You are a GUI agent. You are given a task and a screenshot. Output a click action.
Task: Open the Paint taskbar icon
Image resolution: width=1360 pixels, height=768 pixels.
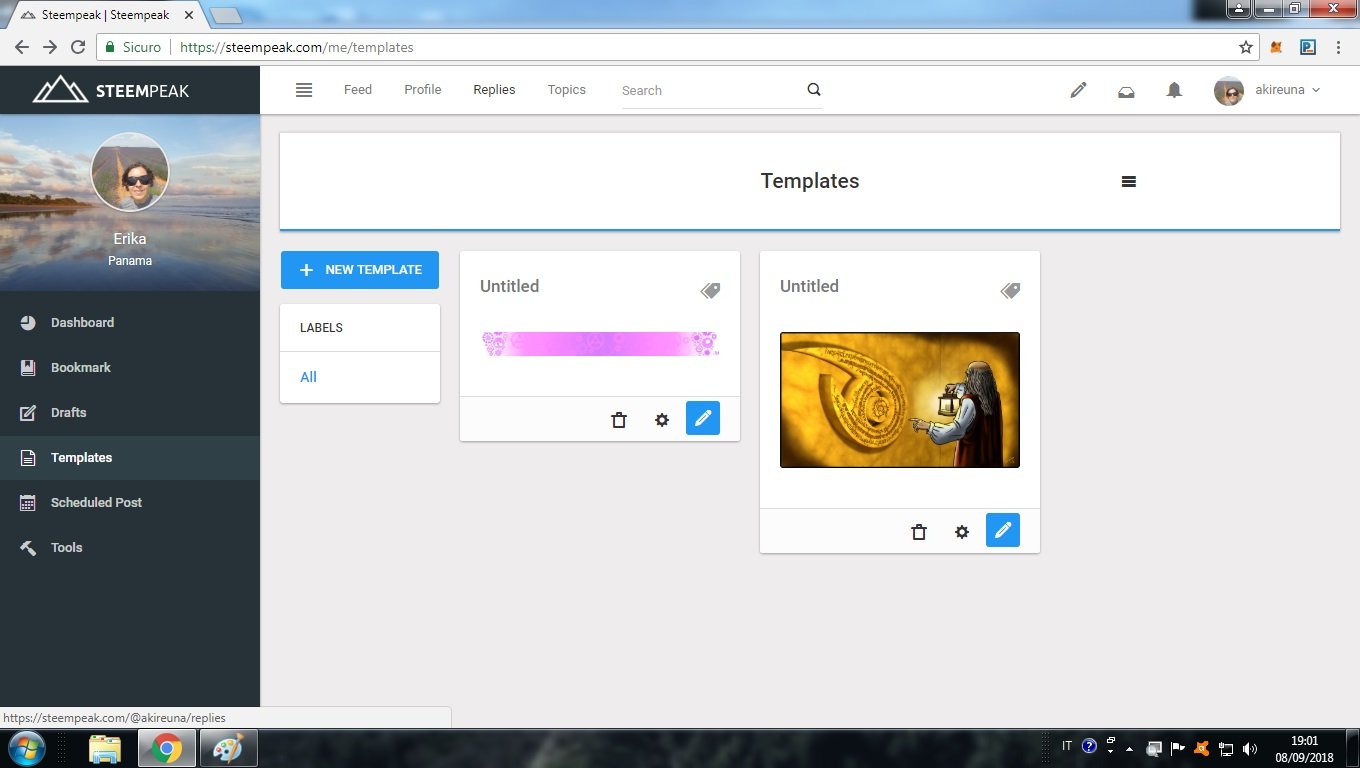click(229, 748)
